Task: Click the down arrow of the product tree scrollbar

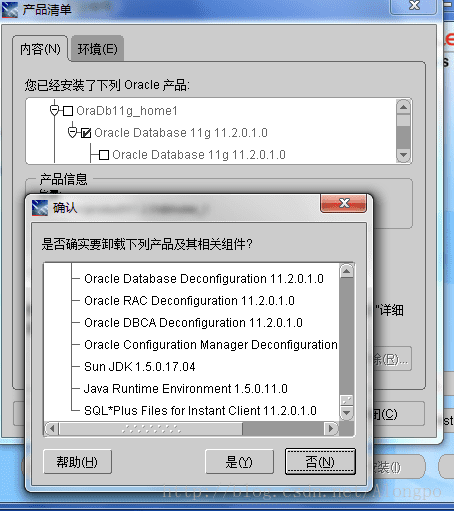Action: pyautogui.click(x=403, y=155)
